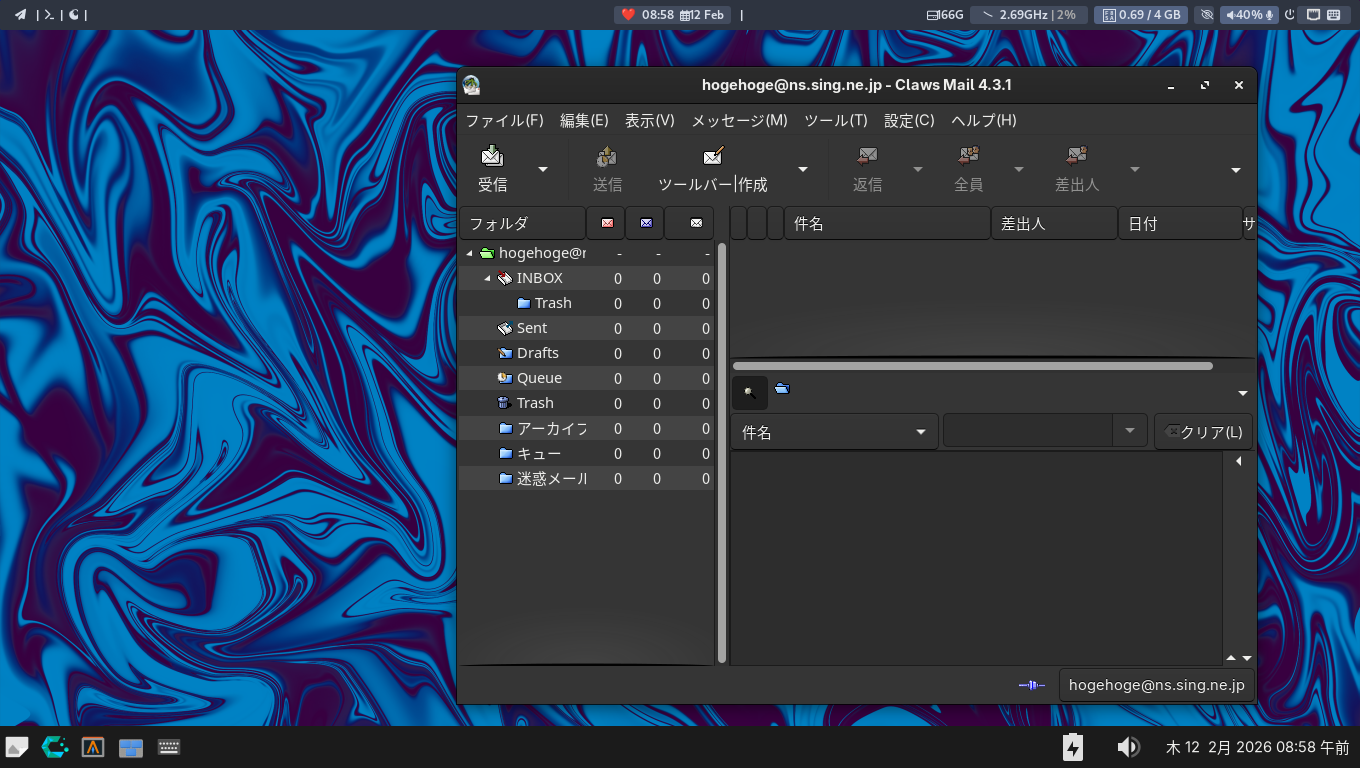Select the INBOX folder
The image size is (1360, 768).
pos(586,278)
